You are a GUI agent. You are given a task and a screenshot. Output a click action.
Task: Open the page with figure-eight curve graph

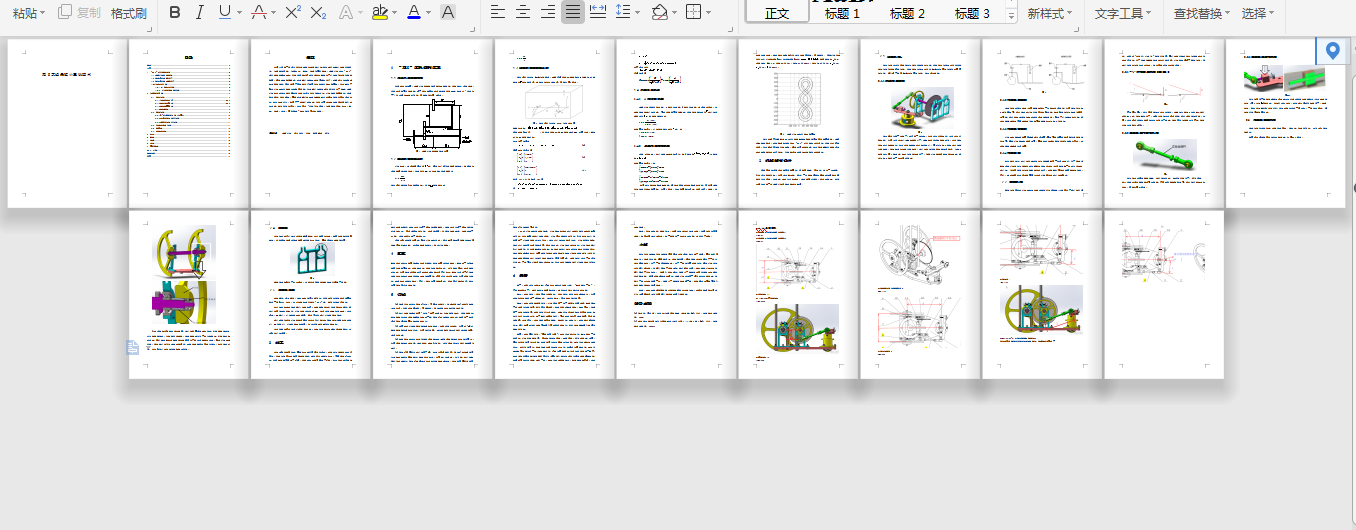(798, 123)
